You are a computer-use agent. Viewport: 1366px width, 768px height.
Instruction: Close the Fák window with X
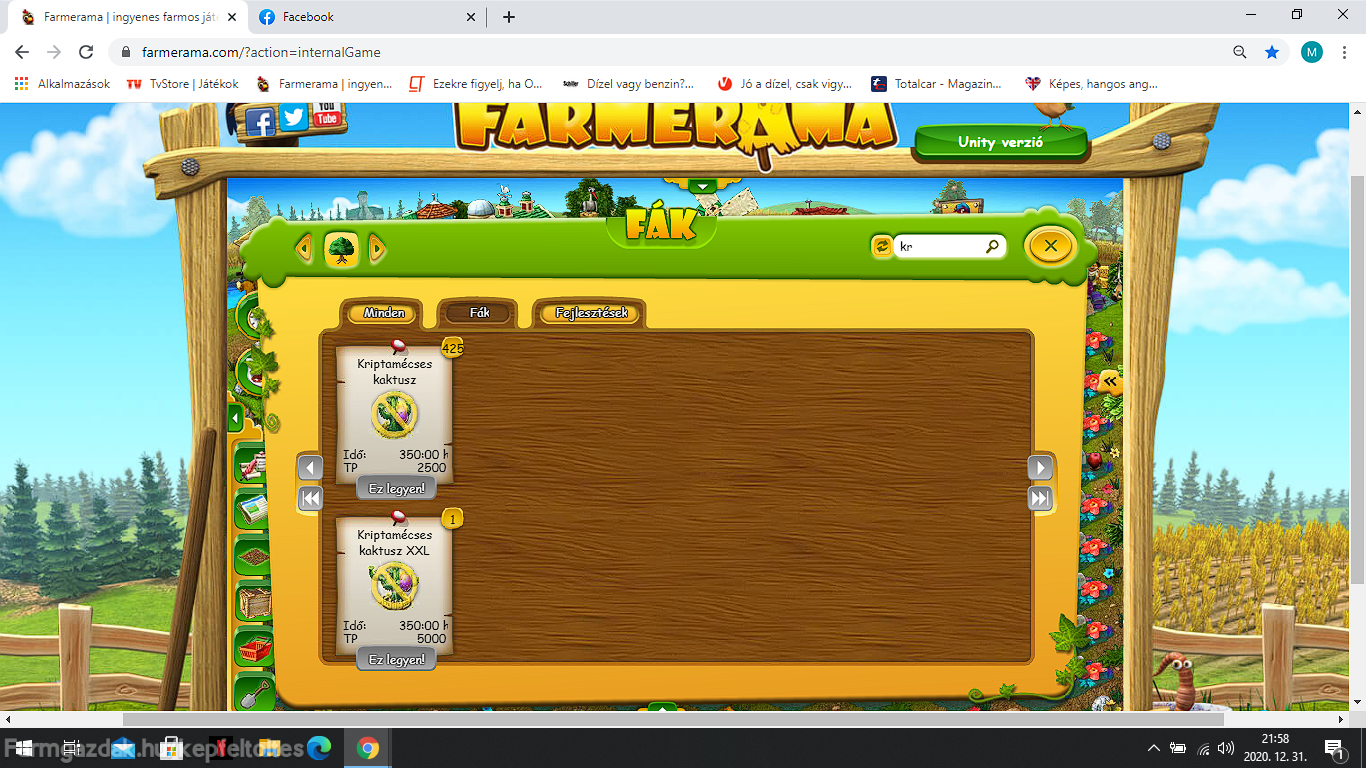pyautogui.click(x=1049, y=246)
